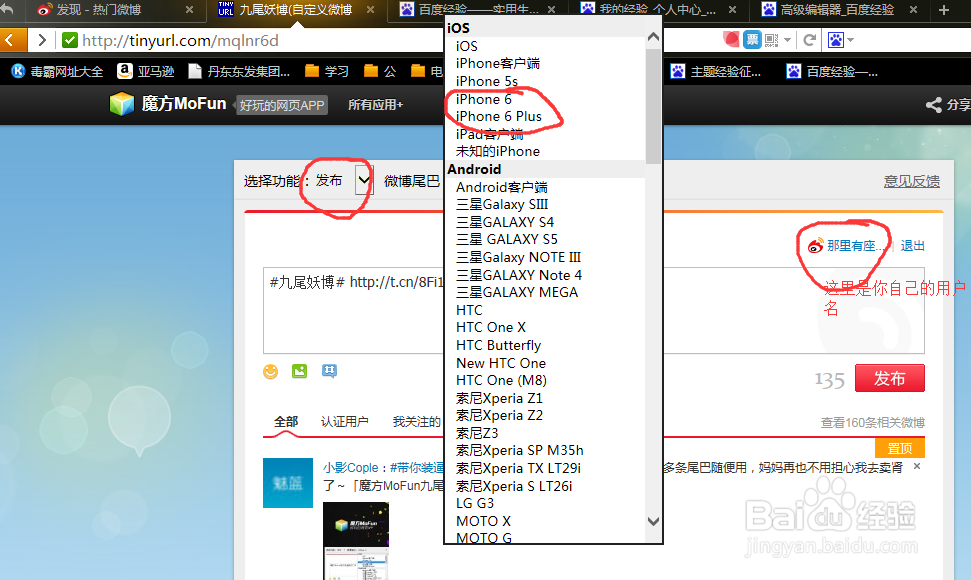Select iPhone客户端 option
This screenshot has width=971, height=580.
[x=498, y=63]
